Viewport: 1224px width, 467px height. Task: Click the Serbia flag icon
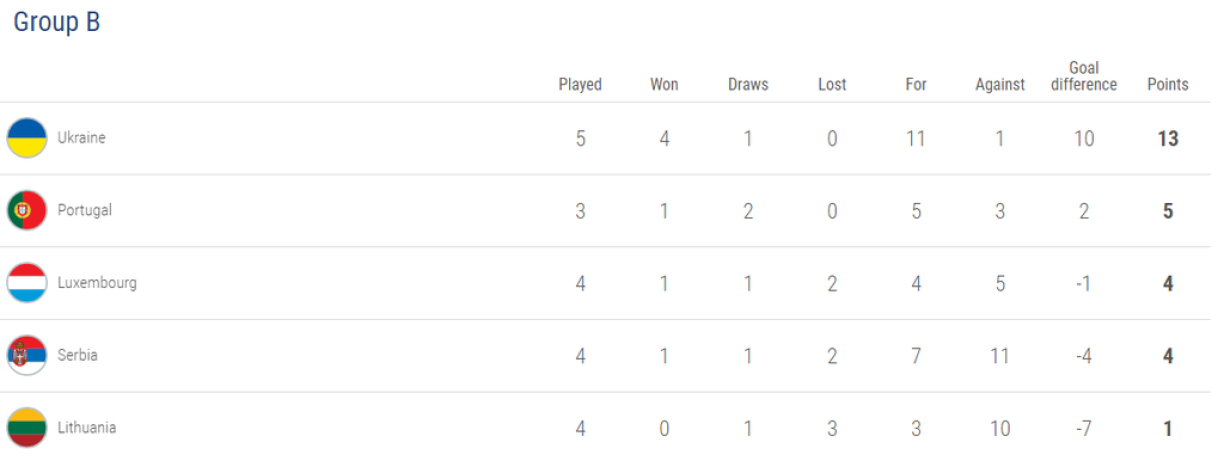pos(27,355)
